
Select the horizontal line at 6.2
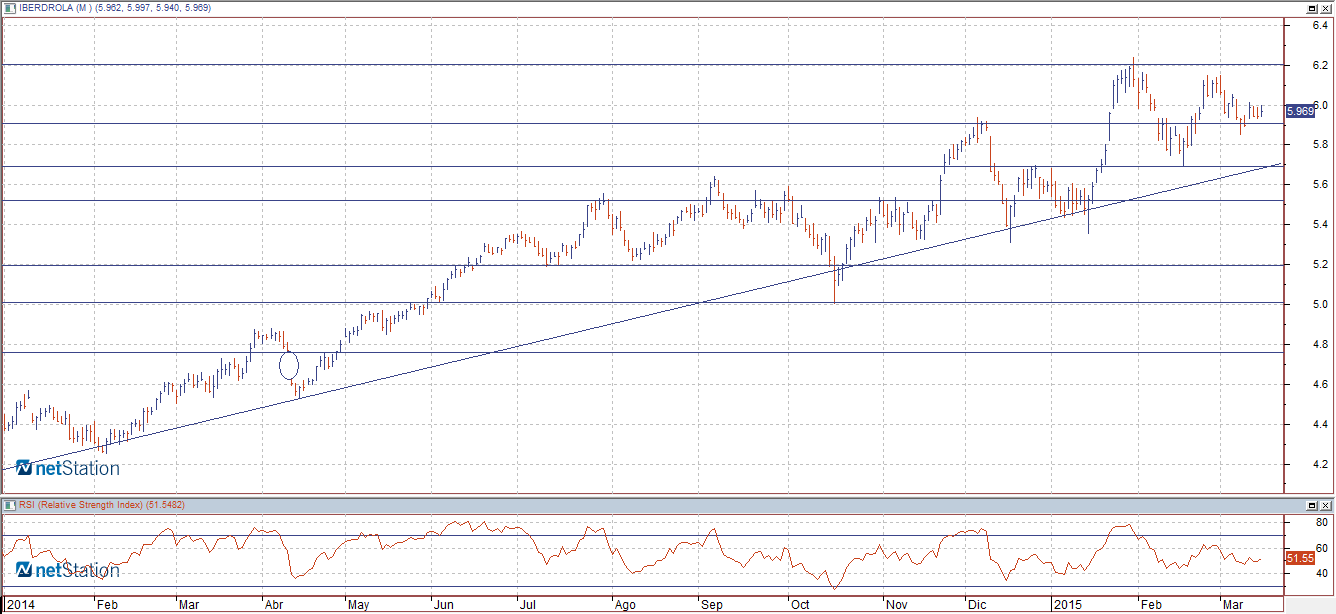(642, 64)
